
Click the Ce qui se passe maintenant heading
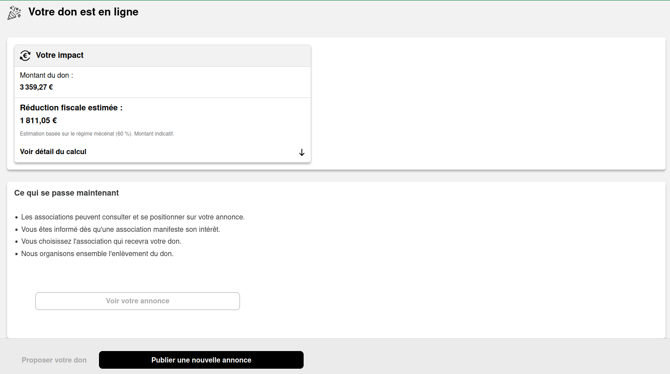66,193
